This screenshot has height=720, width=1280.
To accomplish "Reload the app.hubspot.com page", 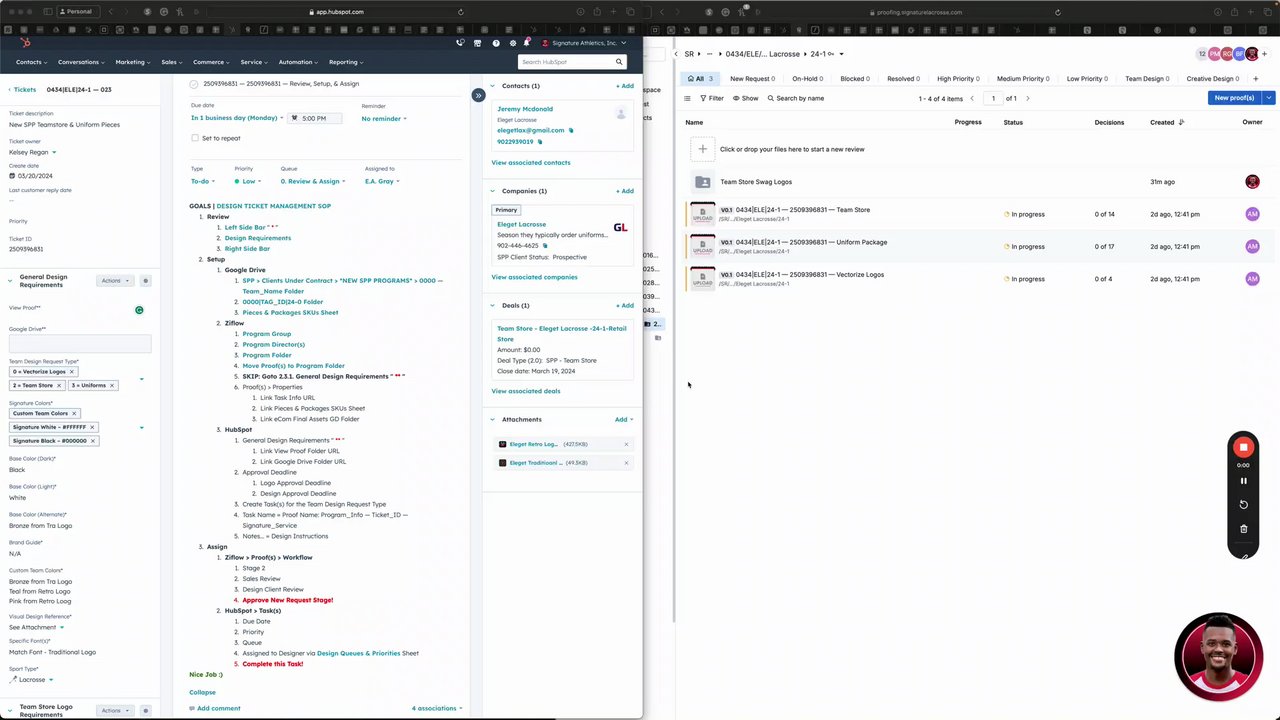I will coord(460,12).
